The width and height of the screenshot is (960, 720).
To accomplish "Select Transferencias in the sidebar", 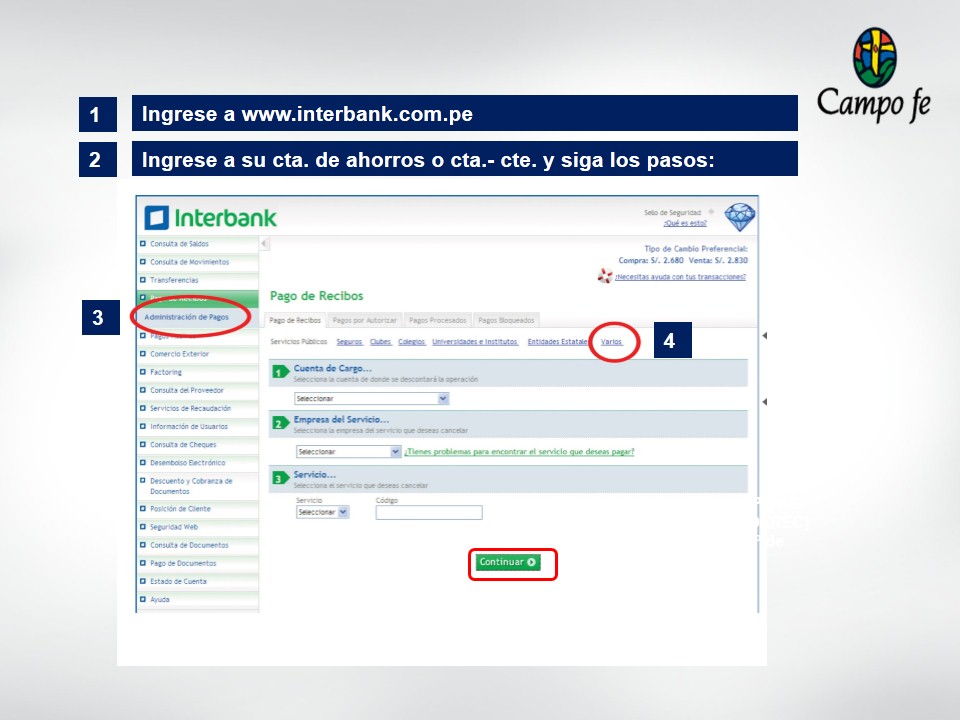I will coord(174,280).
